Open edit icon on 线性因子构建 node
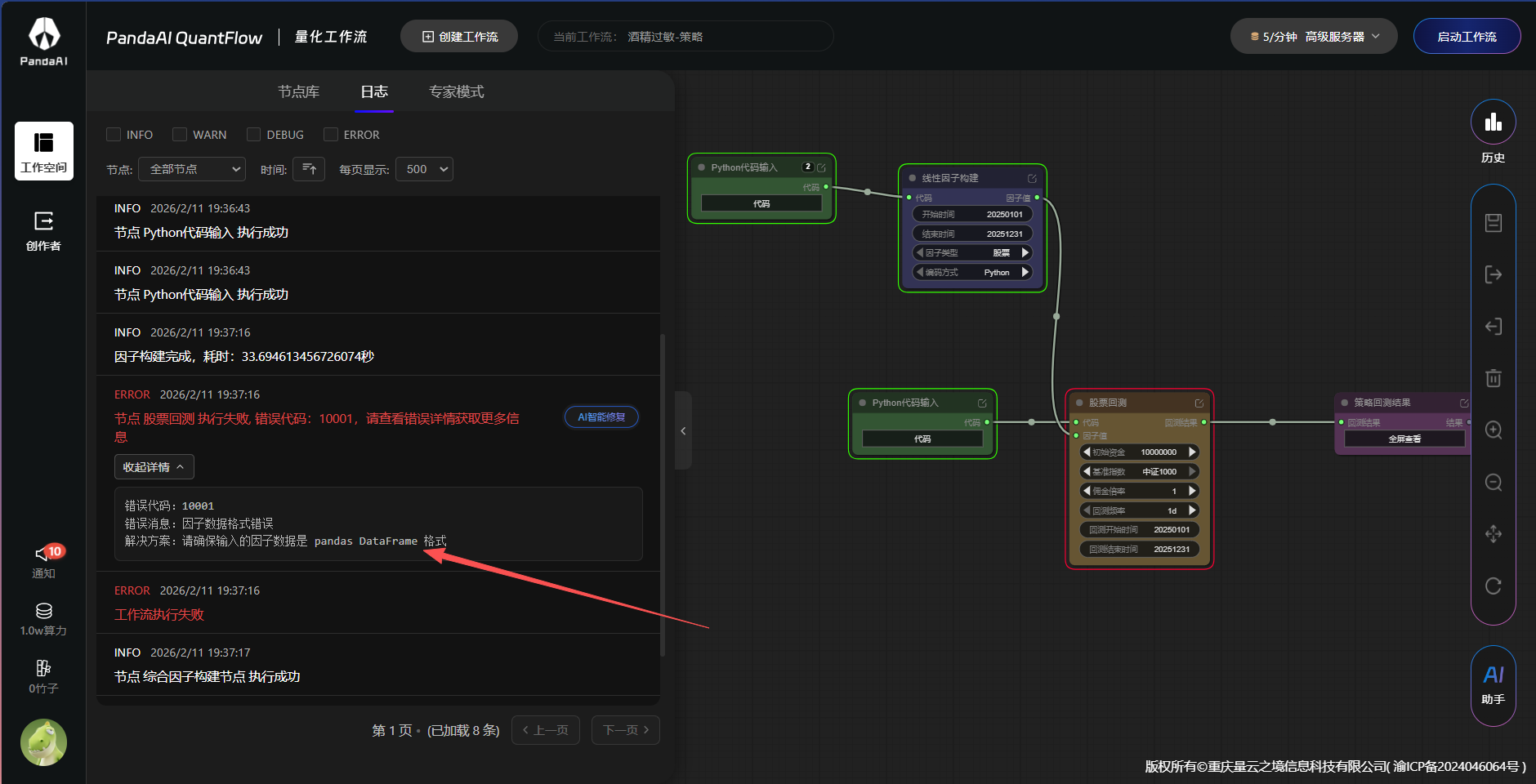 point(1032,178)
